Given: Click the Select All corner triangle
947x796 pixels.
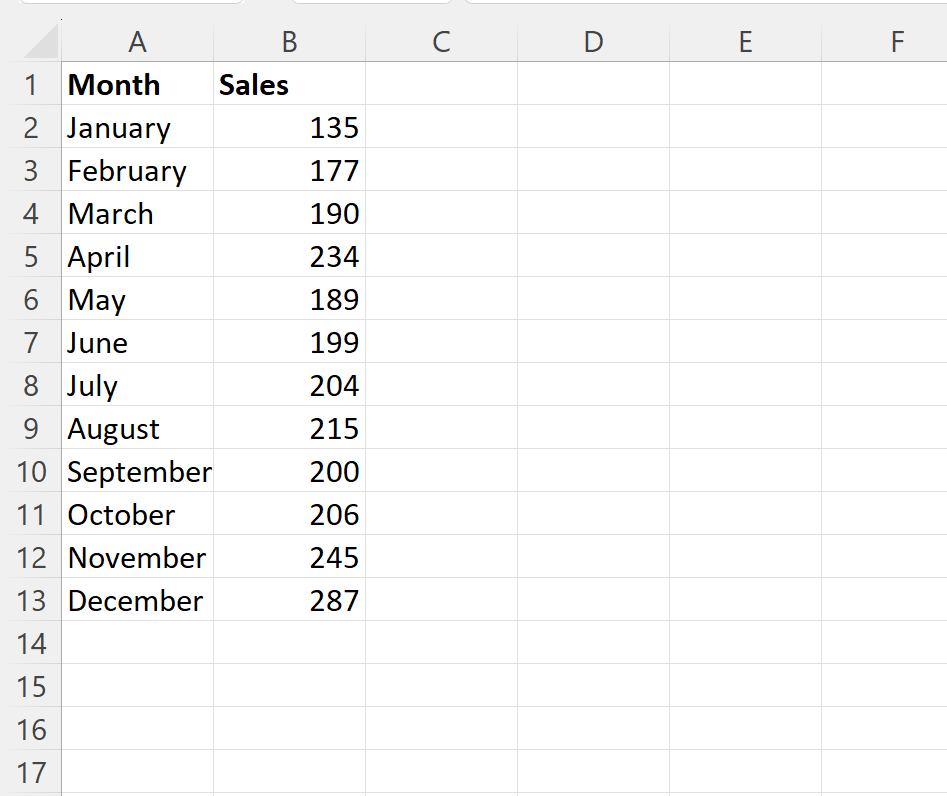Looking at the screenshot, I should pyautogui.click(x=41, y=42).
